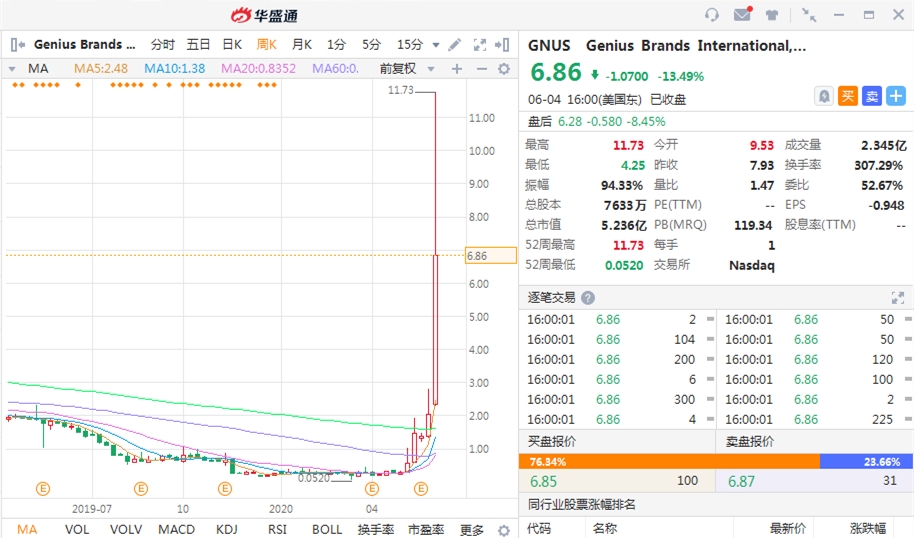Set price alert bell icon
The image size is (914, 538).
pos(824,96)
